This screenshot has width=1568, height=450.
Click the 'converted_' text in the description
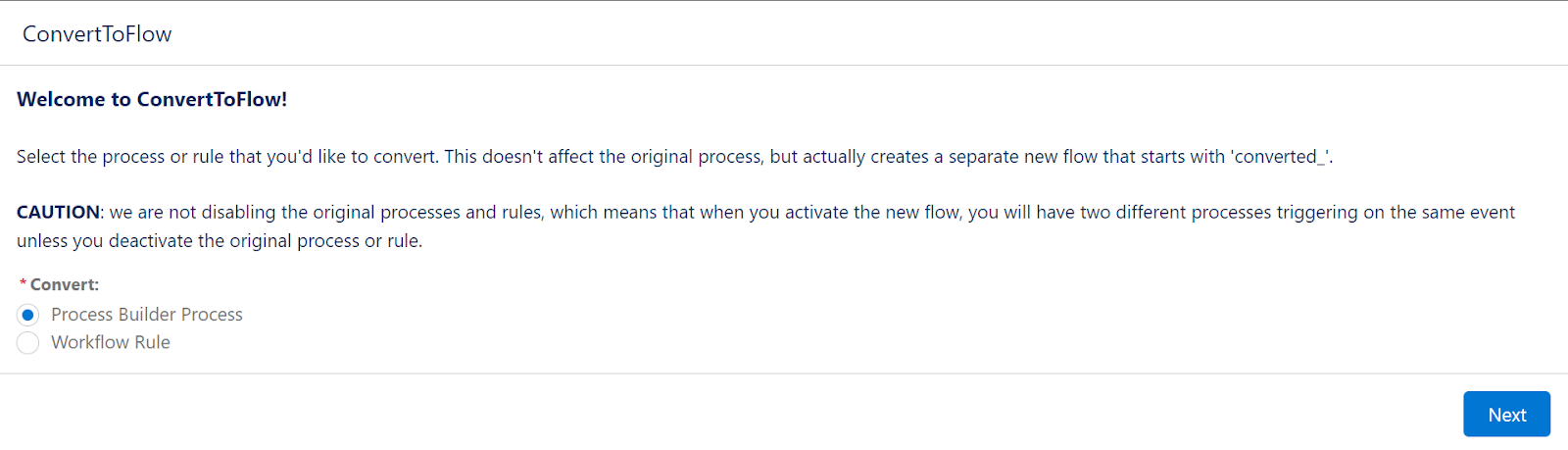1279,157
